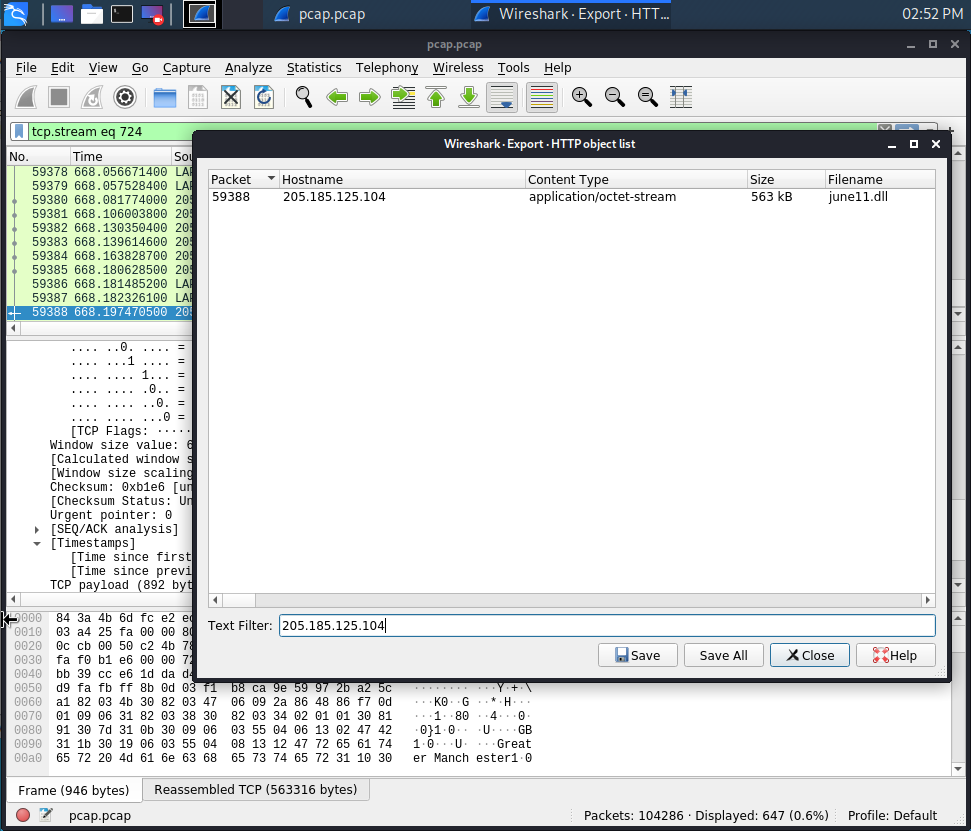Save selected HTTP object june11.dll

coord(637,655)
